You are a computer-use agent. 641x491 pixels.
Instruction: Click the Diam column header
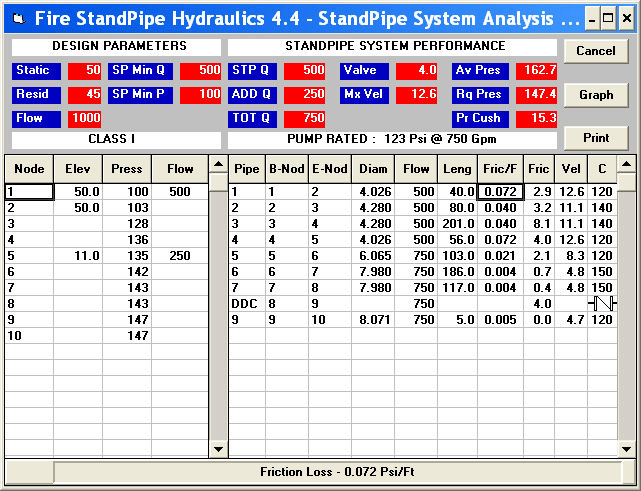(x=373, y=169)
